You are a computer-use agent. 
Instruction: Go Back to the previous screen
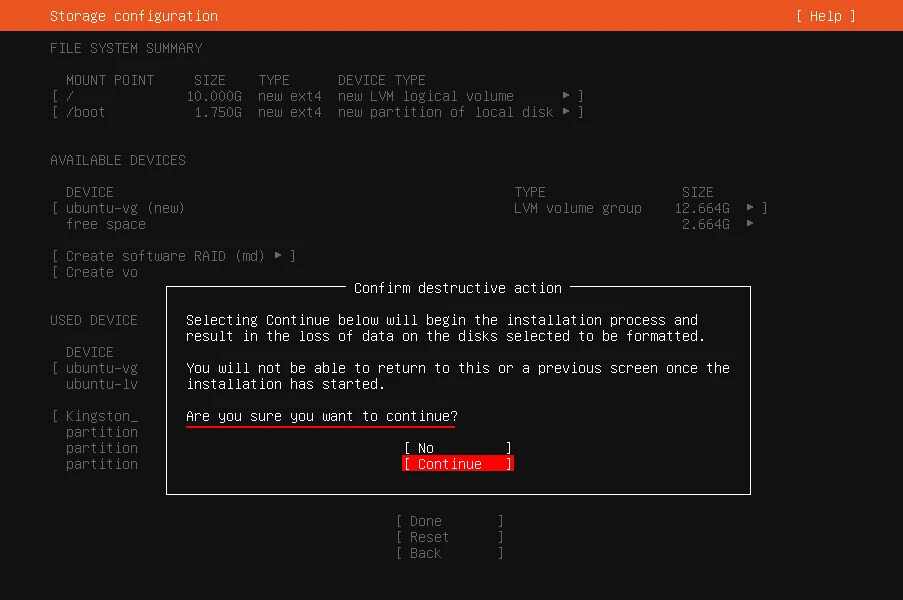click(449, 553)
